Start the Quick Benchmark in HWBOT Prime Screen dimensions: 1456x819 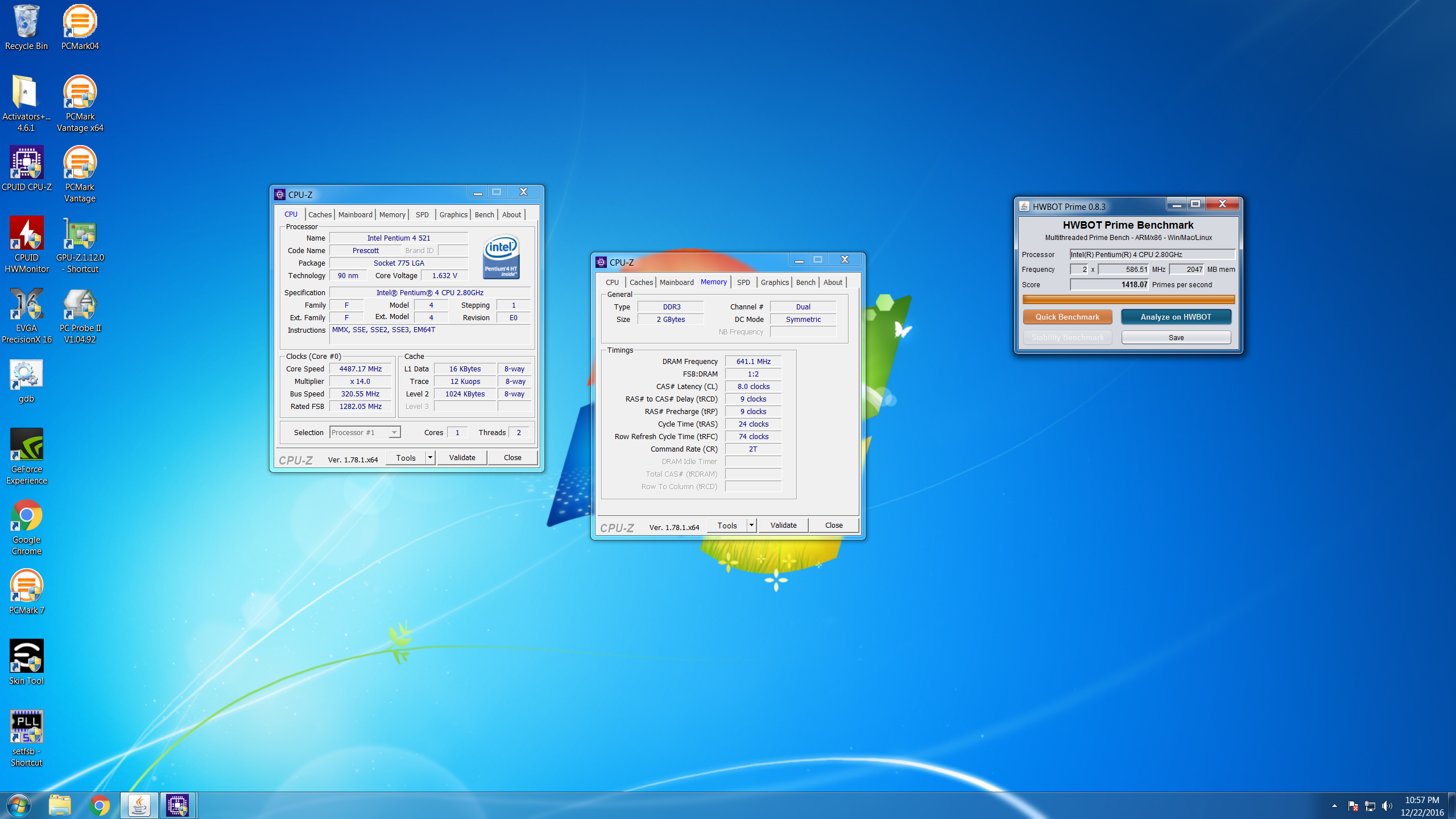pyautogui.click(x=1067, y=317)
